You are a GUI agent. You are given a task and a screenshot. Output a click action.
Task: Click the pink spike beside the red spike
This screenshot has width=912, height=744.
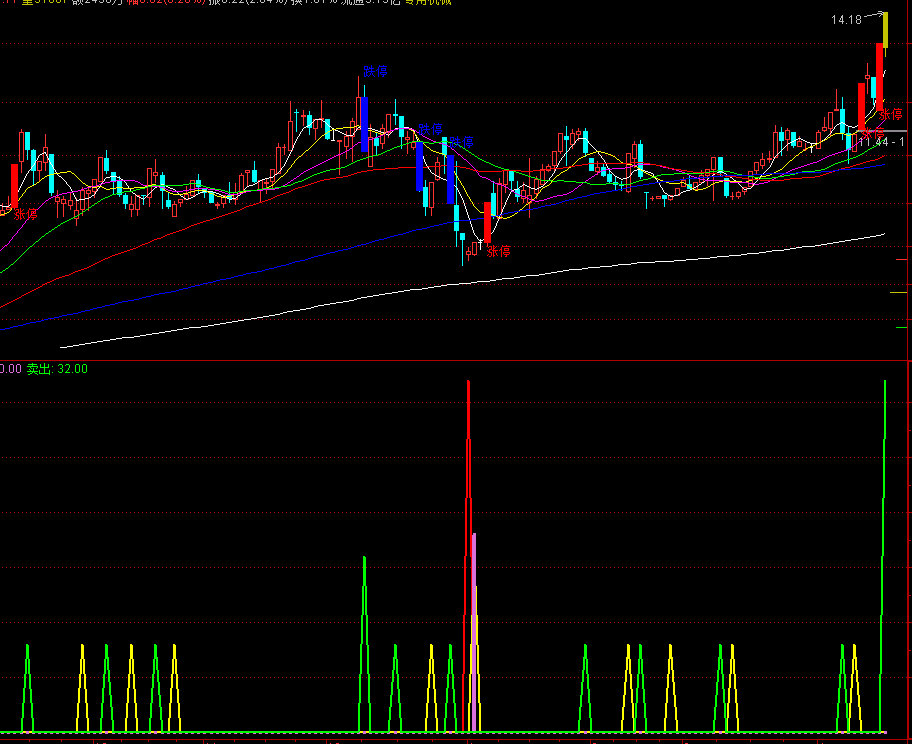(x=474, y=632)
